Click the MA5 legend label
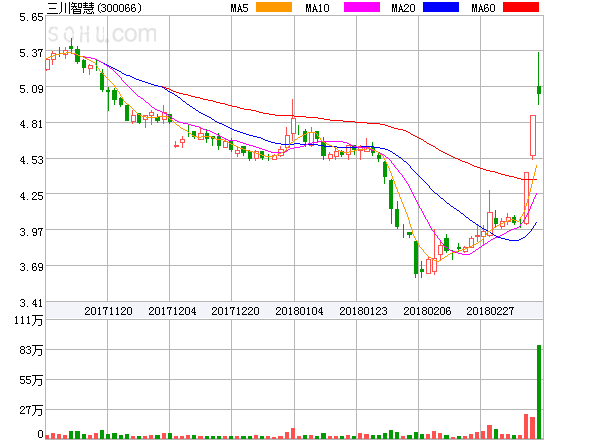Screen dimensions: 600x440 [x=239, y=8]
